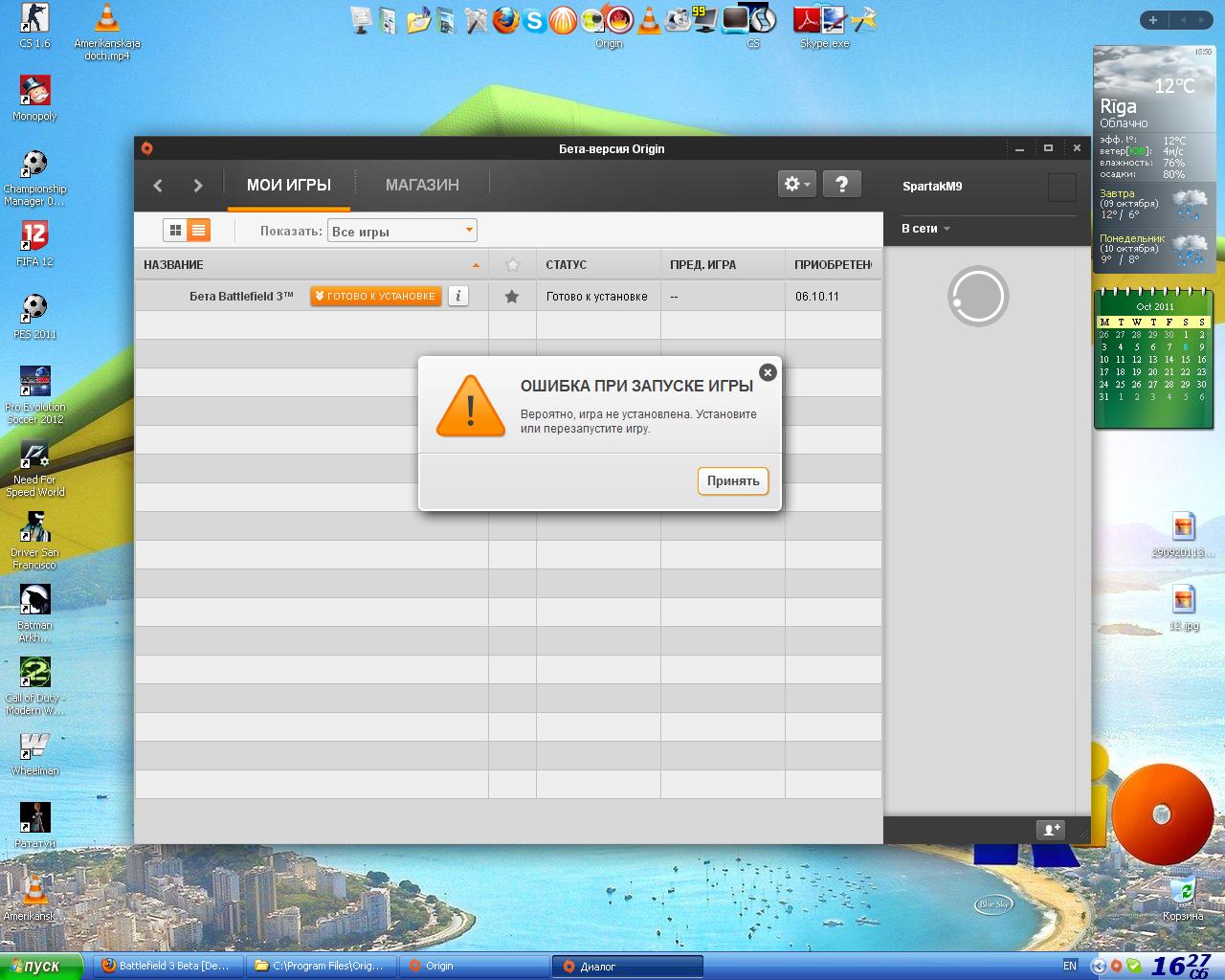Go forward with the right arrow in Origin
The height and width of the screenshot is (980, 1225).
pyautogui.click(x=197, y=186)
